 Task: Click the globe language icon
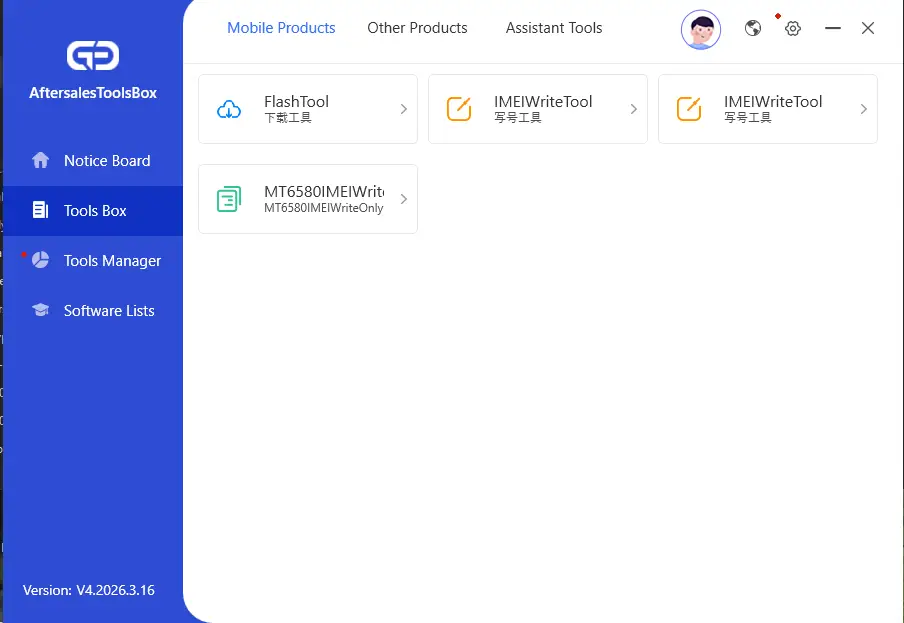pos(752,28)
